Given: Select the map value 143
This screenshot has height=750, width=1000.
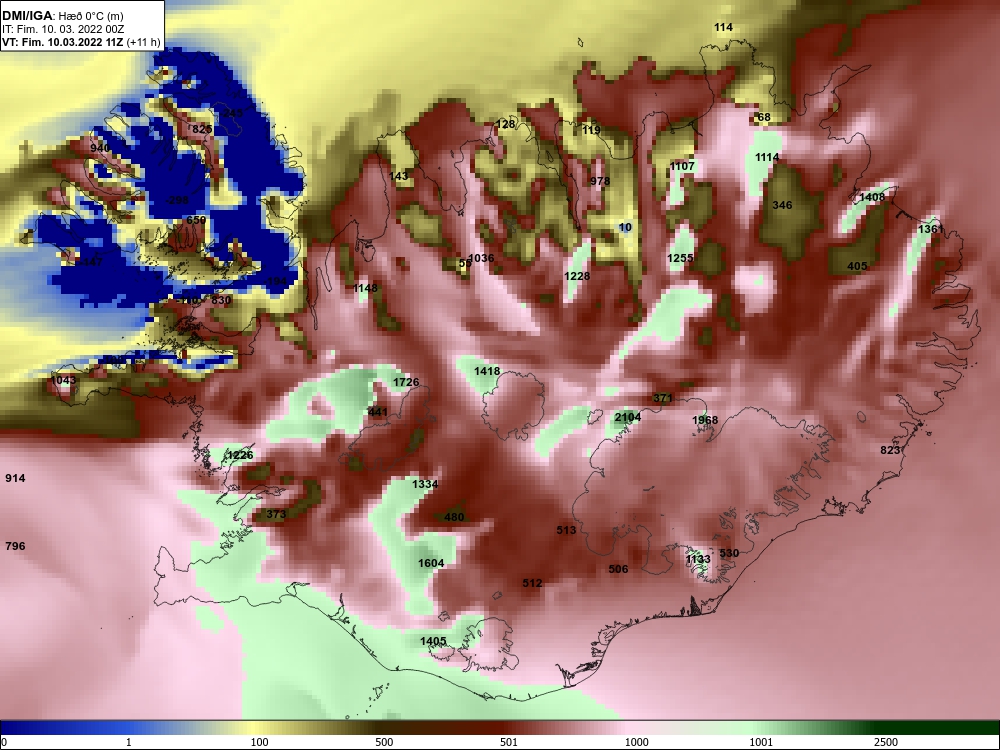Looking at the screenshot, I should coord(398,176).
